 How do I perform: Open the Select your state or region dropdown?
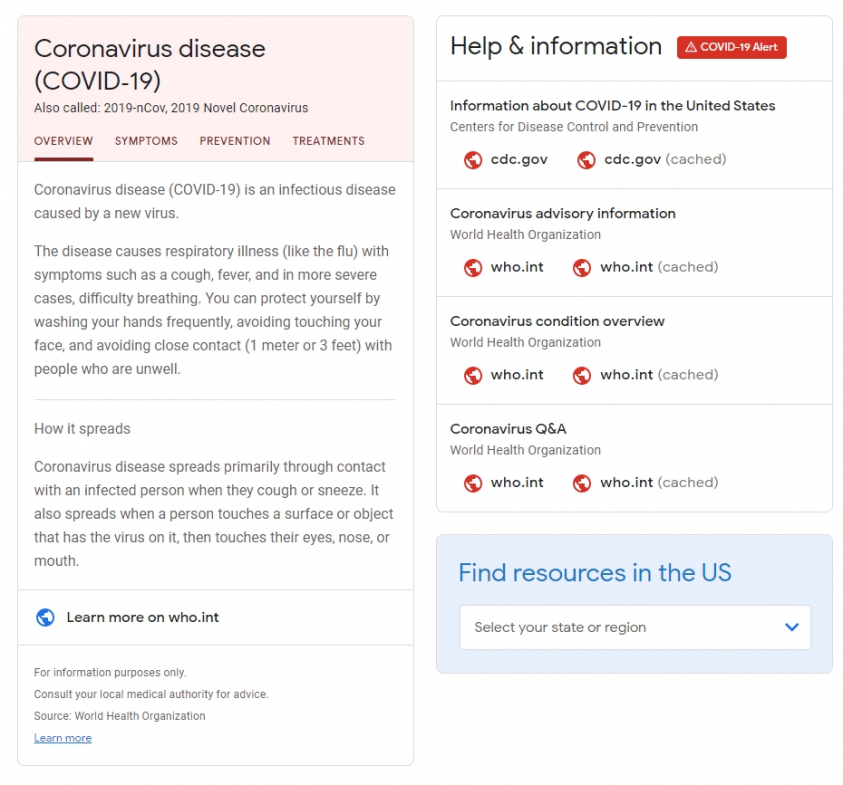pos(635,627)
